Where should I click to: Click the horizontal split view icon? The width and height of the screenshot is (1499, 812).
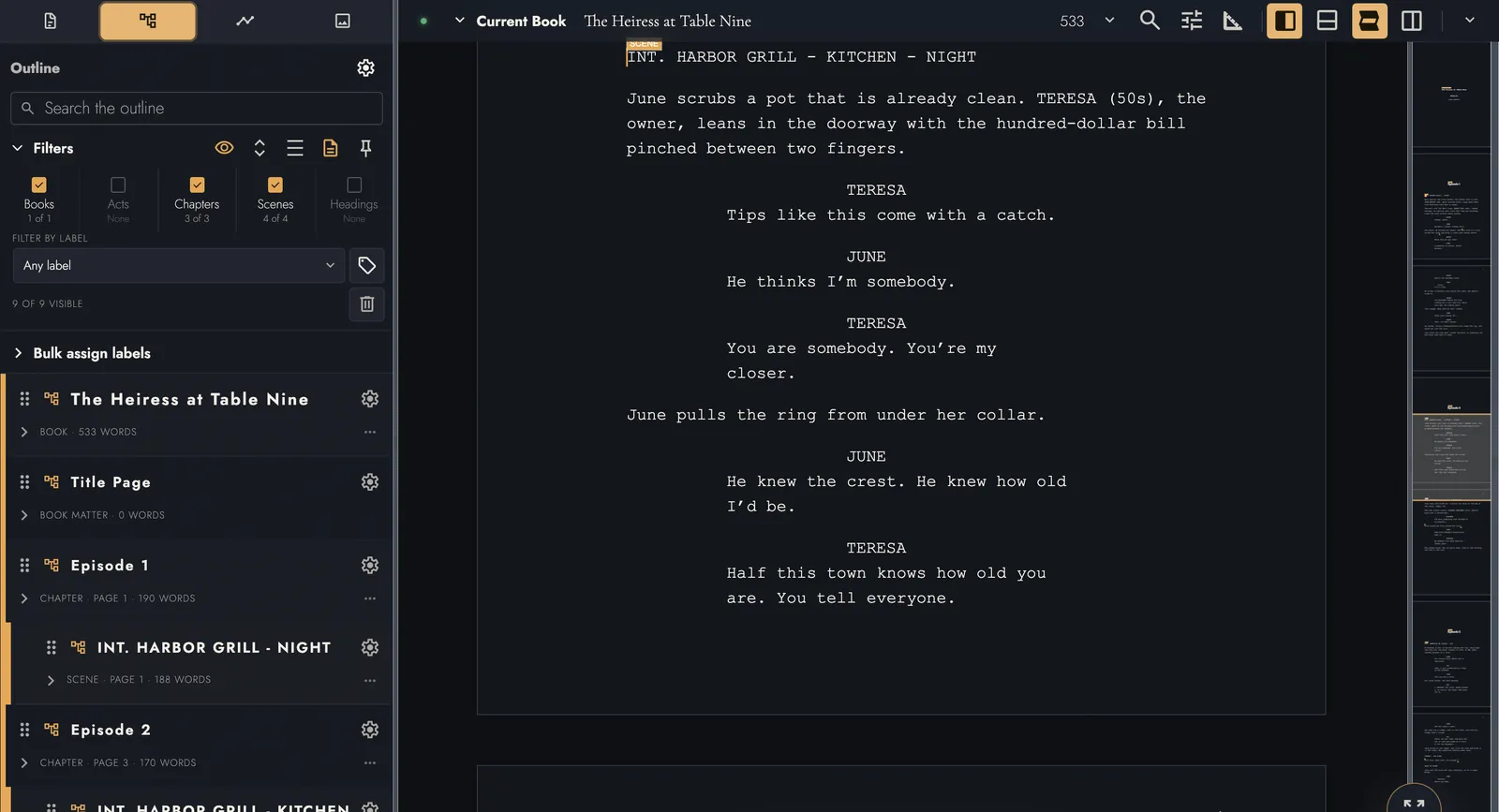1327,21
